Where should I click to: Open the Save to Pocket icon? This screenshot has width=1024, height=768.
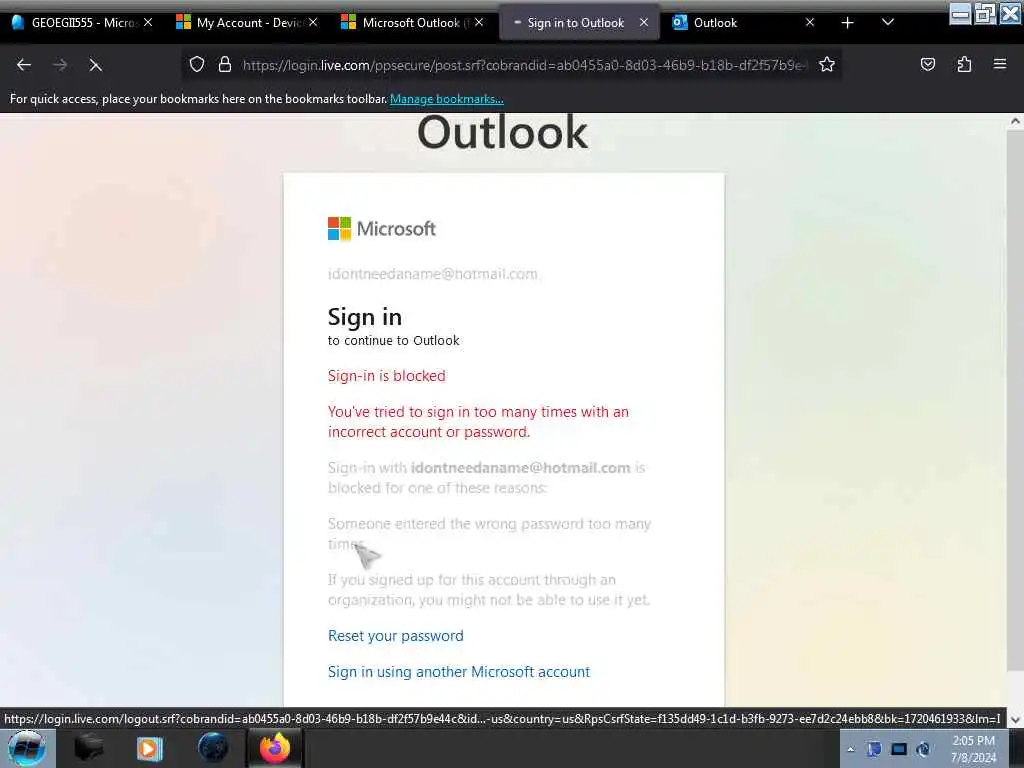tap(927, 64)
